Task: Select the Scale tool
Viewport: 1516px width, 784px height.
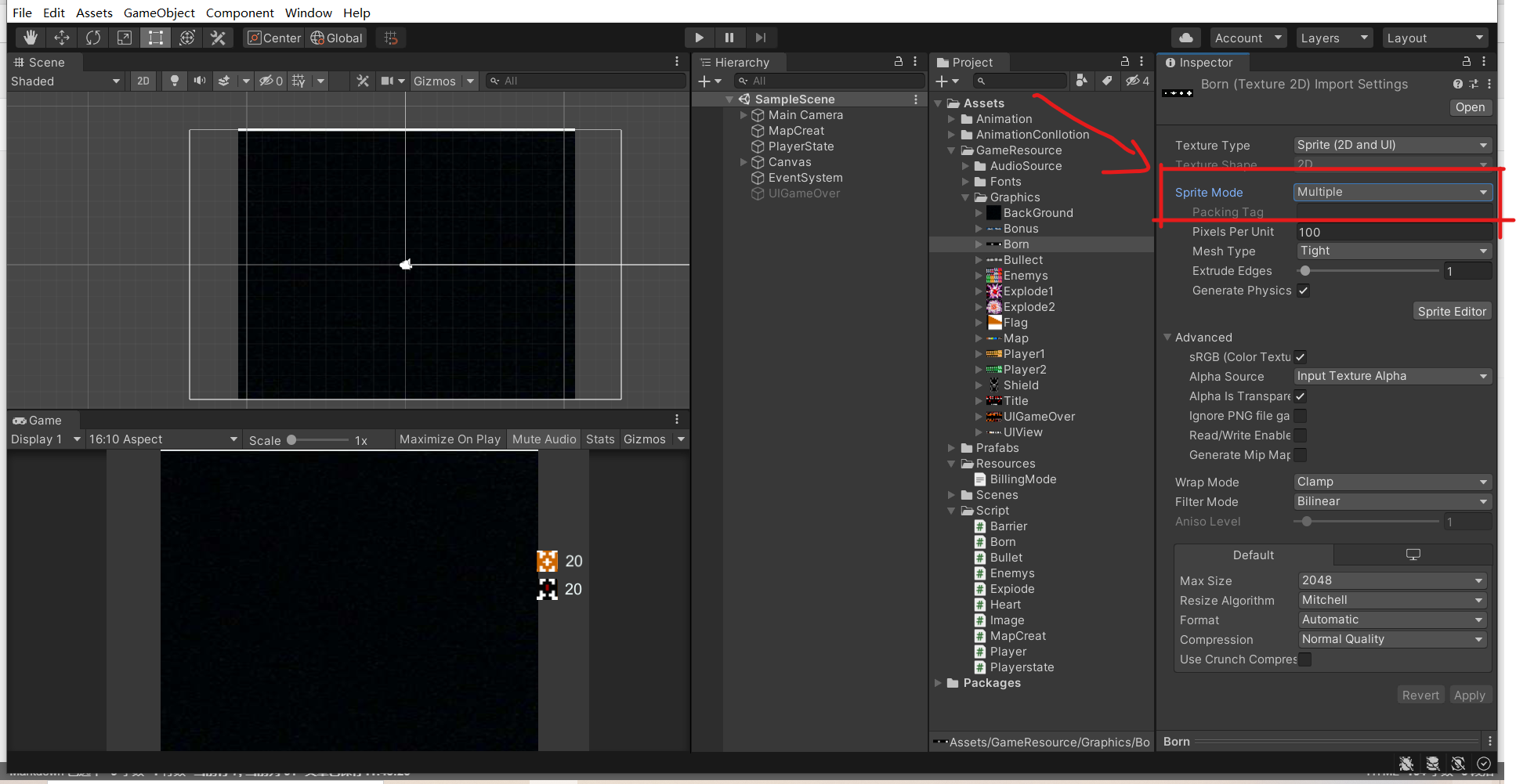Action: pos(125,38)
